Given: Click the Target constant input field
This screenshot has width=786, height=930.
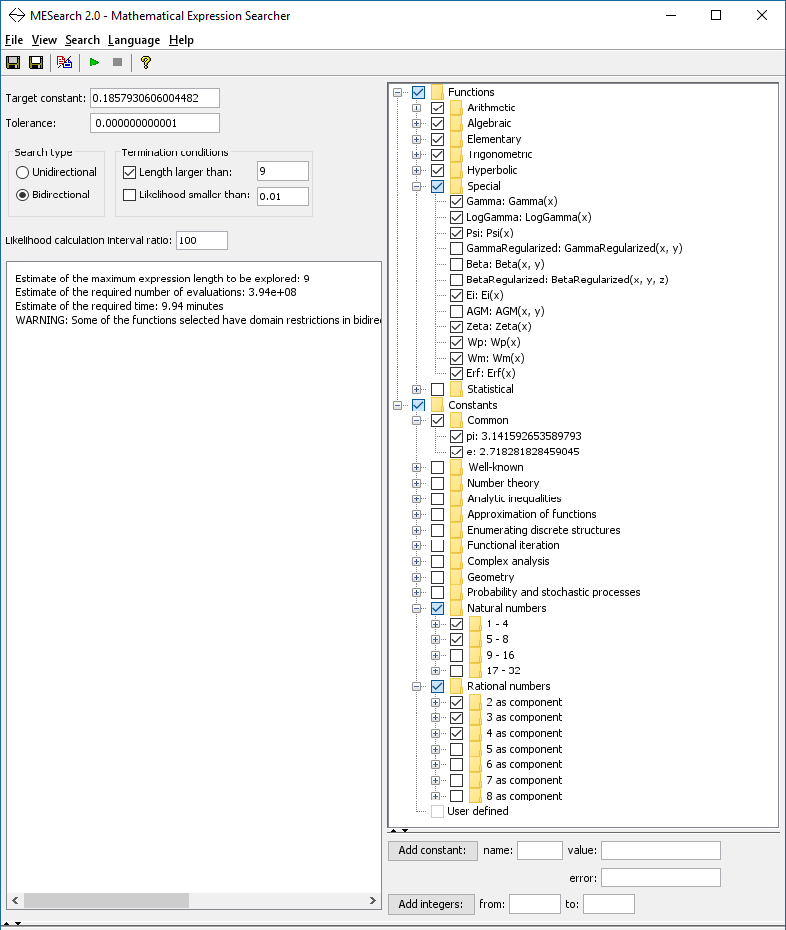Looking at the screenshot, I should [155, 98].
